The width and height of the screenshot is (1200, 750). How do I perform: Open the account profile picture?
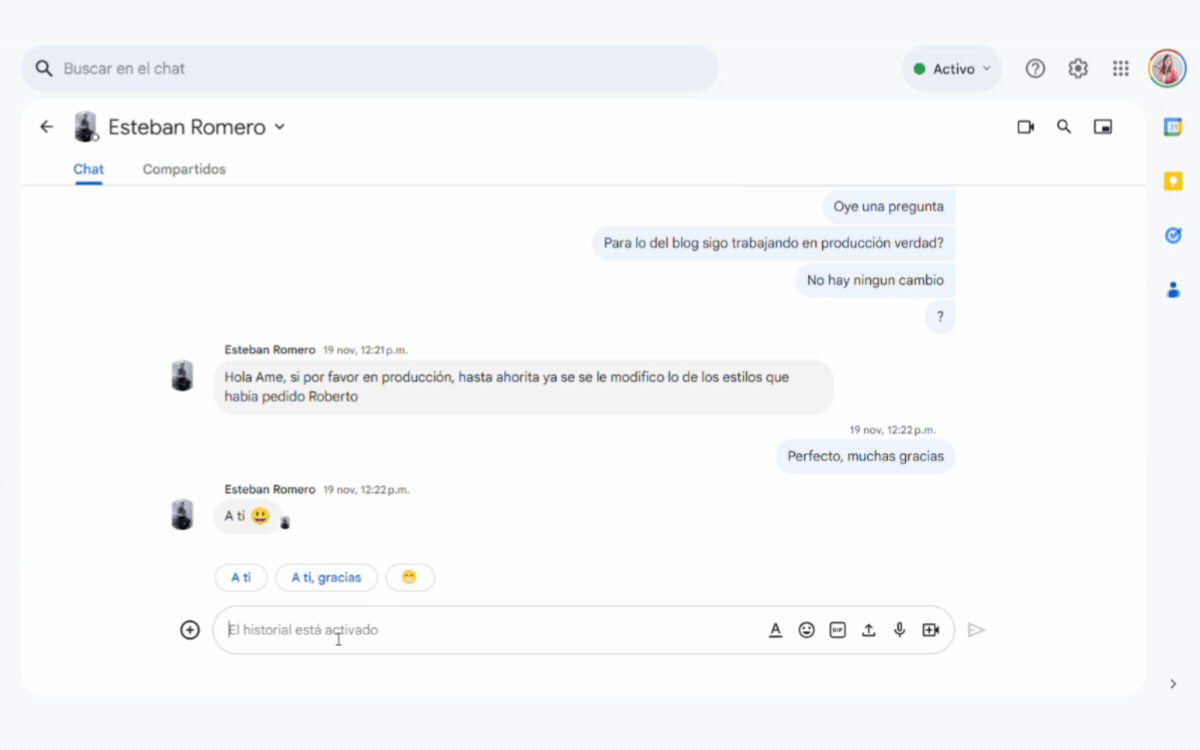(x=1167, y=68)
